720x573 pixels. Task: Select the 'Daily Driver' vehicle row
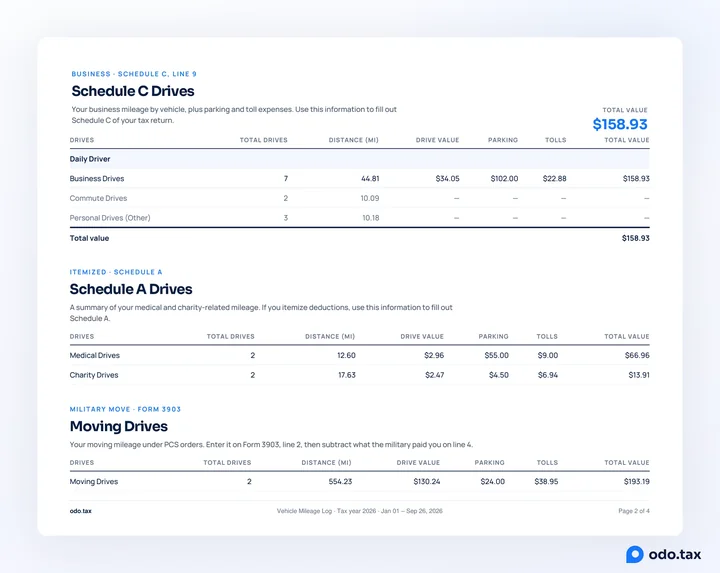[x=360, y=159]
